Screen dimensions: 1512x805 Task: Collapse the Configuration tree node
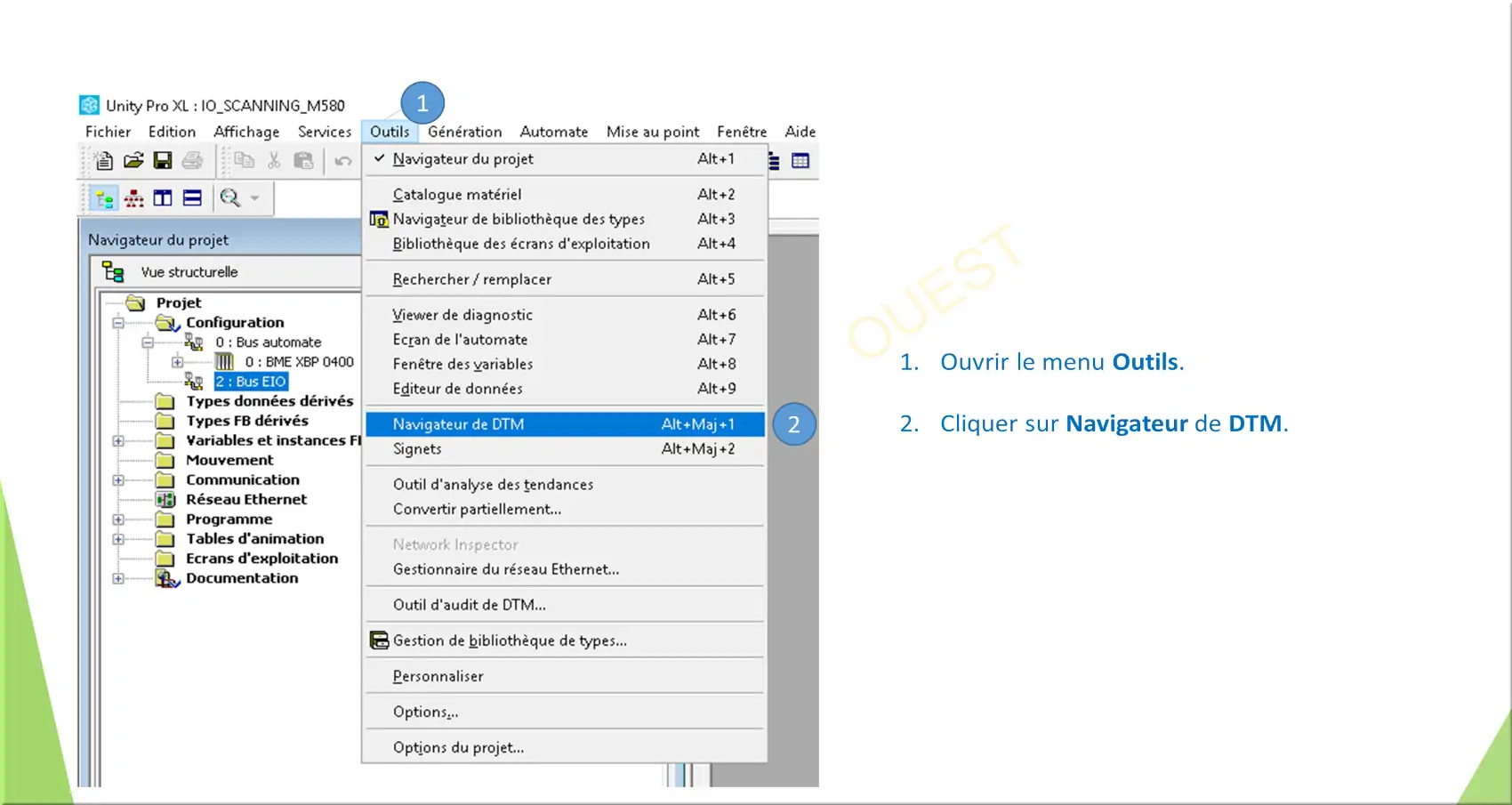coord(118,322)
